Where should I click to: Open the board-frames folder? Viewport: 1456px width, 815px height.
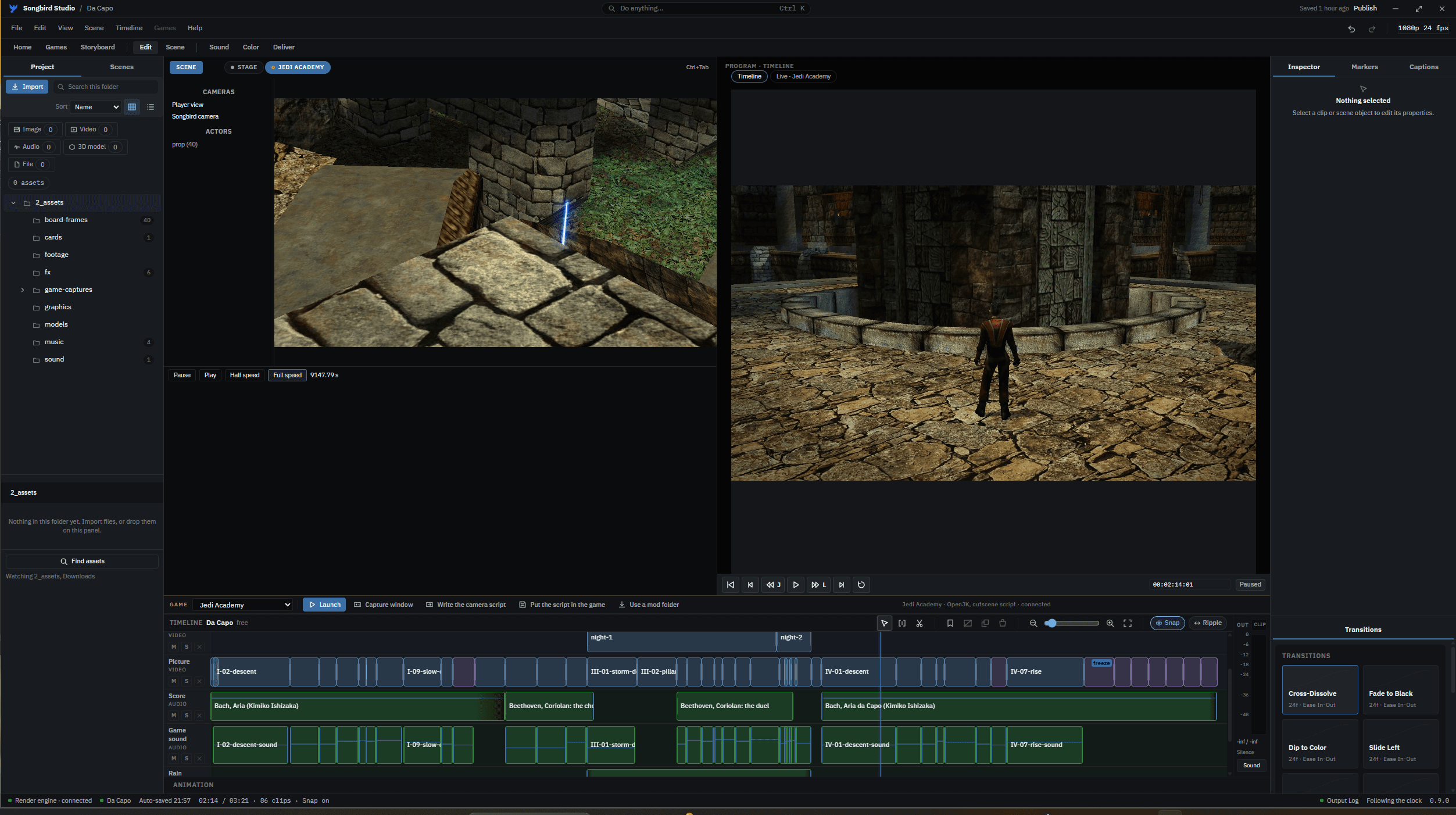[x=82, y=220]
